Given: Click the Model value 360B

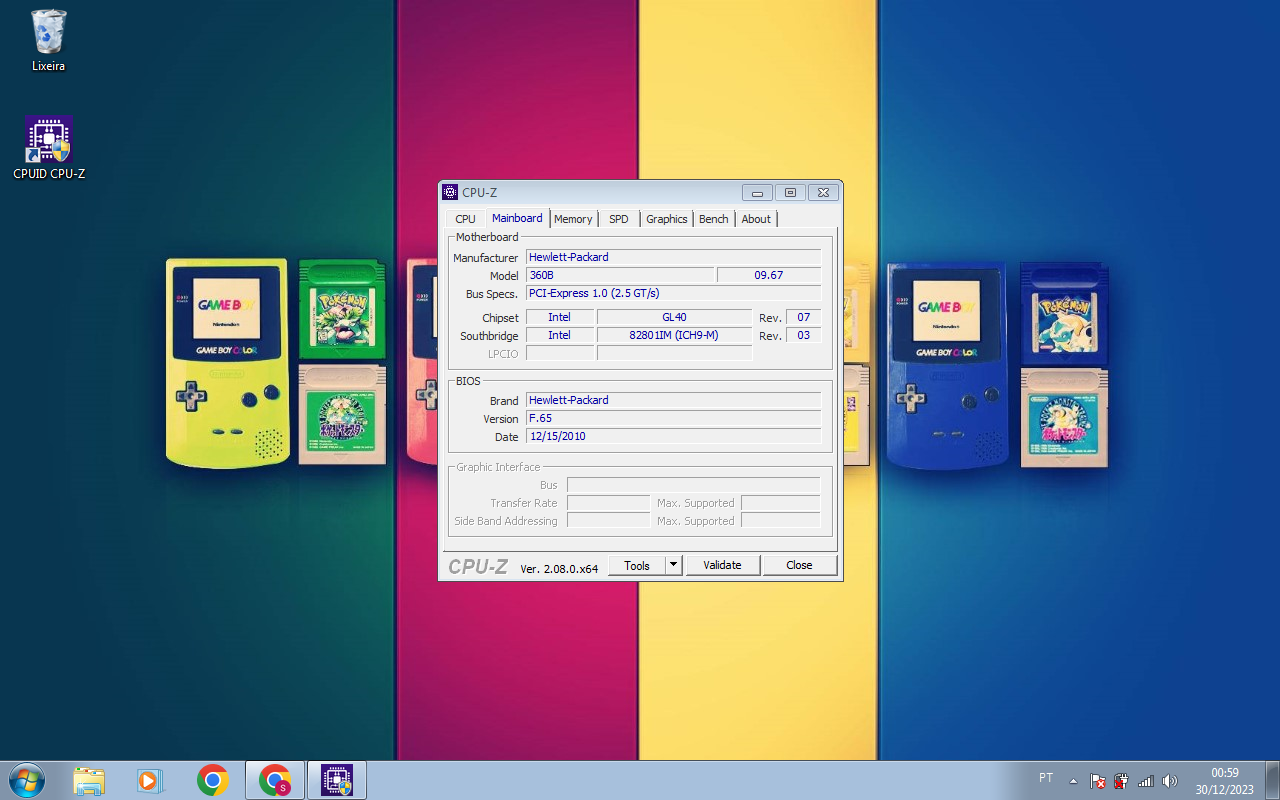Looking at the screenshot, I should click(x=620, y=275).
